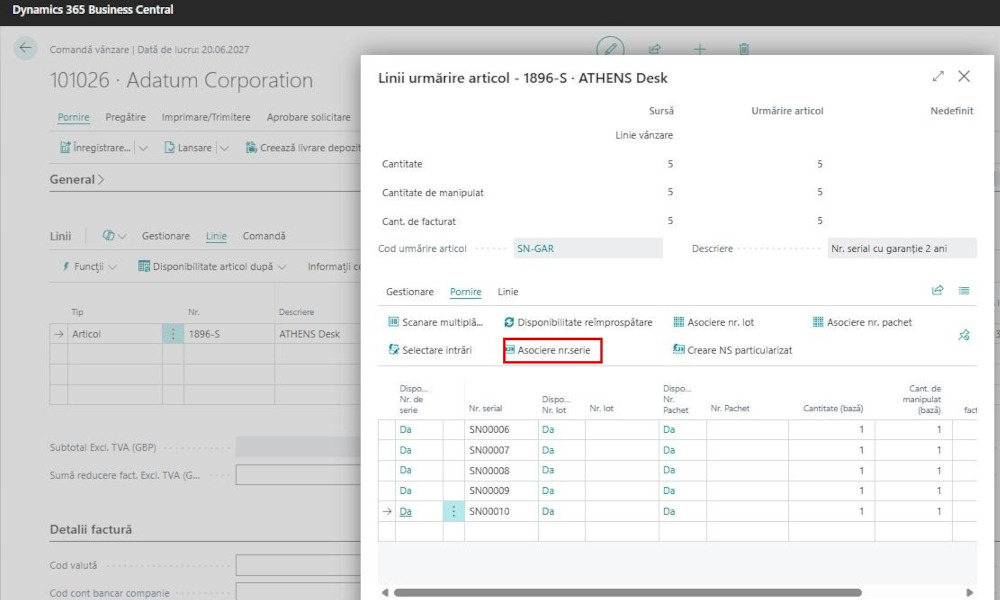Select the SN00008 serial number cell
This screenshot has height=600, width=1000.
pos(501,471)
